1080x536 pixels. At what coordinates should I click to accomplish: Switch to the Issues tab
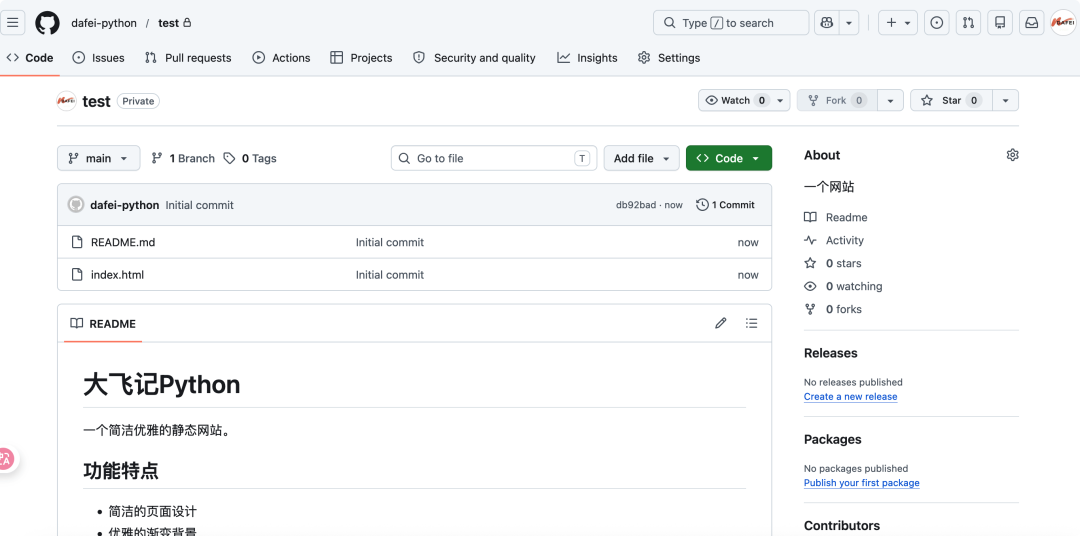pos(98,58)
